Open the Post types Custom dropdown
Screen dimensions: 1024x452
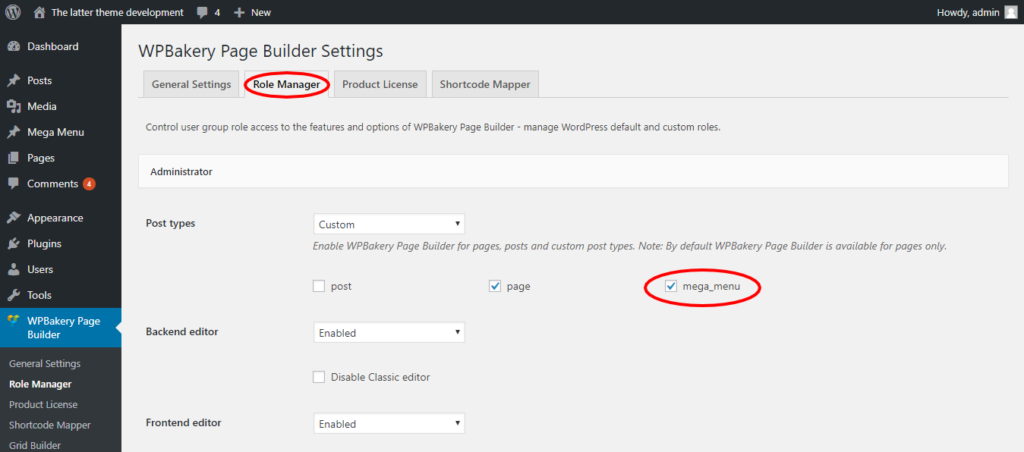[x=389, y=225]
